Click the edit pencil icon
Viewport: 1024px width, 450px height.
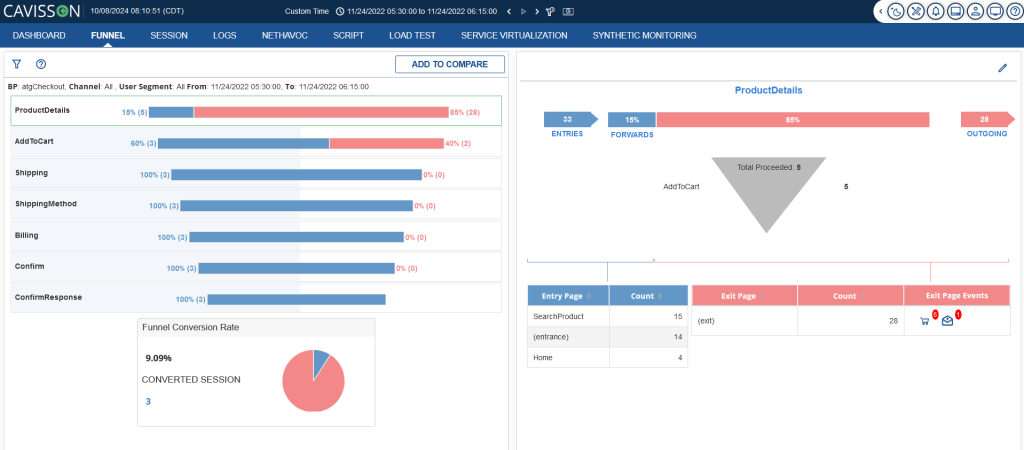(x=1002, y=68)
